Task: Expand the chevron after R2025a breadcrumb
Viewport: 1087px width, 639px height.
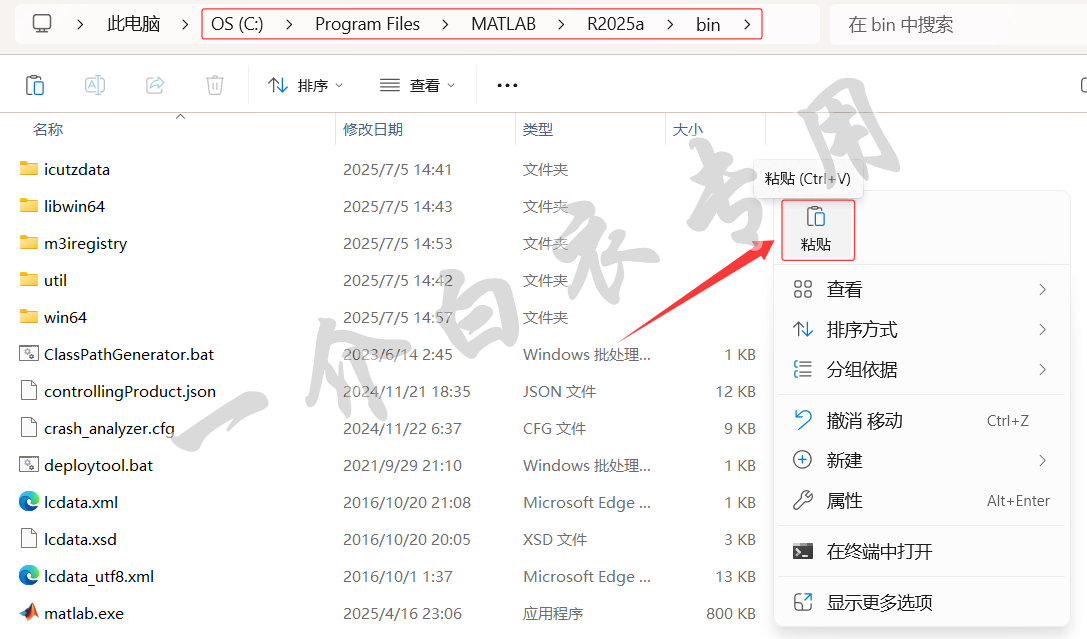Action: (670, 24)
